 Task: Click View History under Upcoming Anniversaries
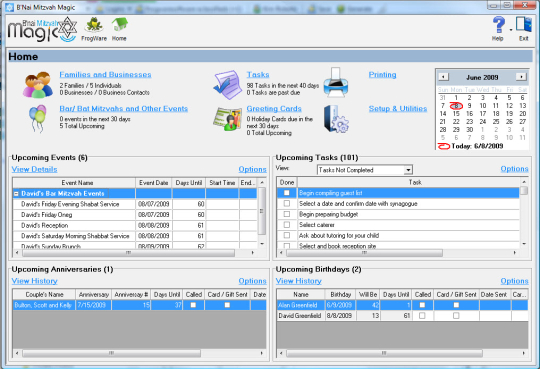tap(34, 281)
